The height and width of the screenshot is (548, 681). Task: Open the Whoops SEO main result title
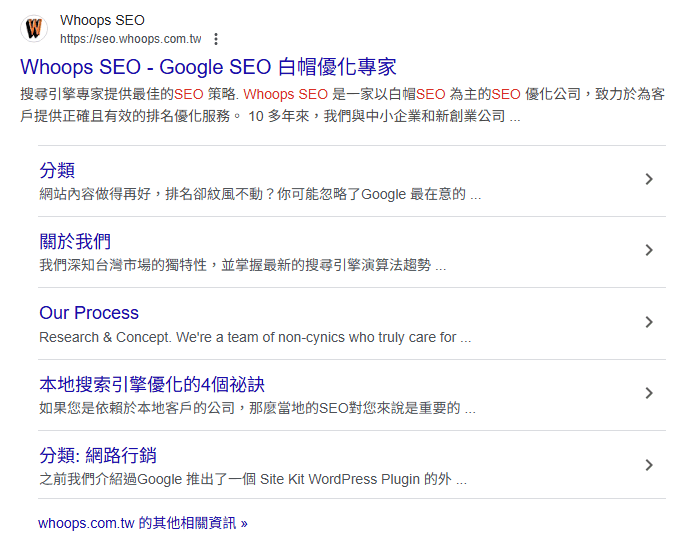point(208,67)
